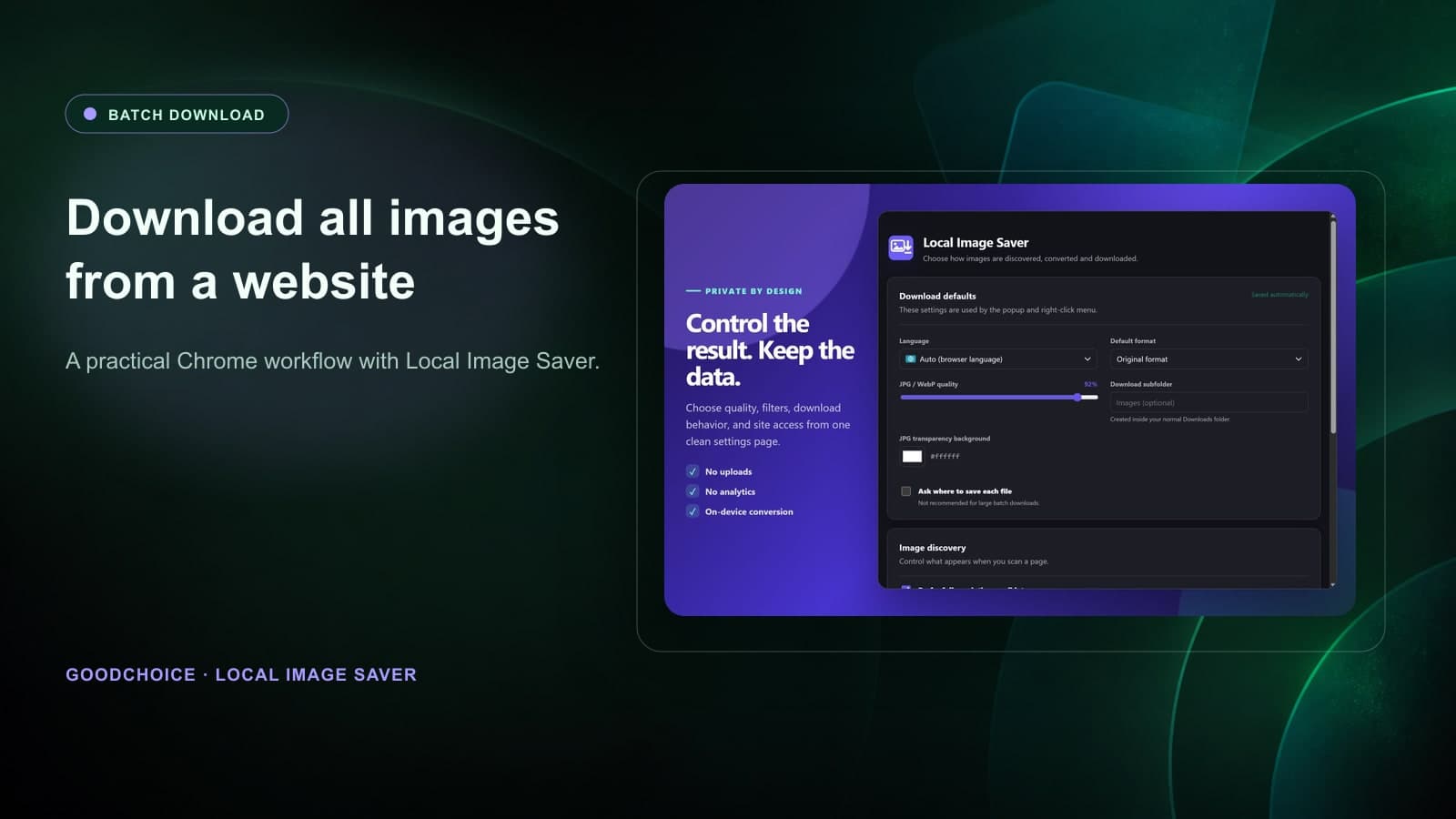Click the scrollbar down arrow in settings panel

1333,584
